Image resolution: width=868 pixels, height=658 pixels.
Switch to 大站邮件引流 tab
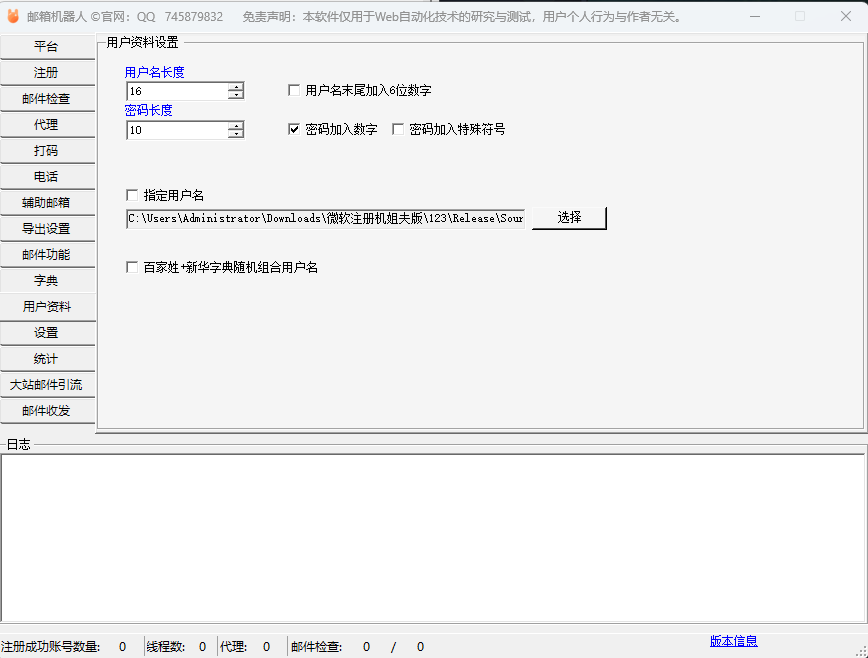[x=47, y=385]
